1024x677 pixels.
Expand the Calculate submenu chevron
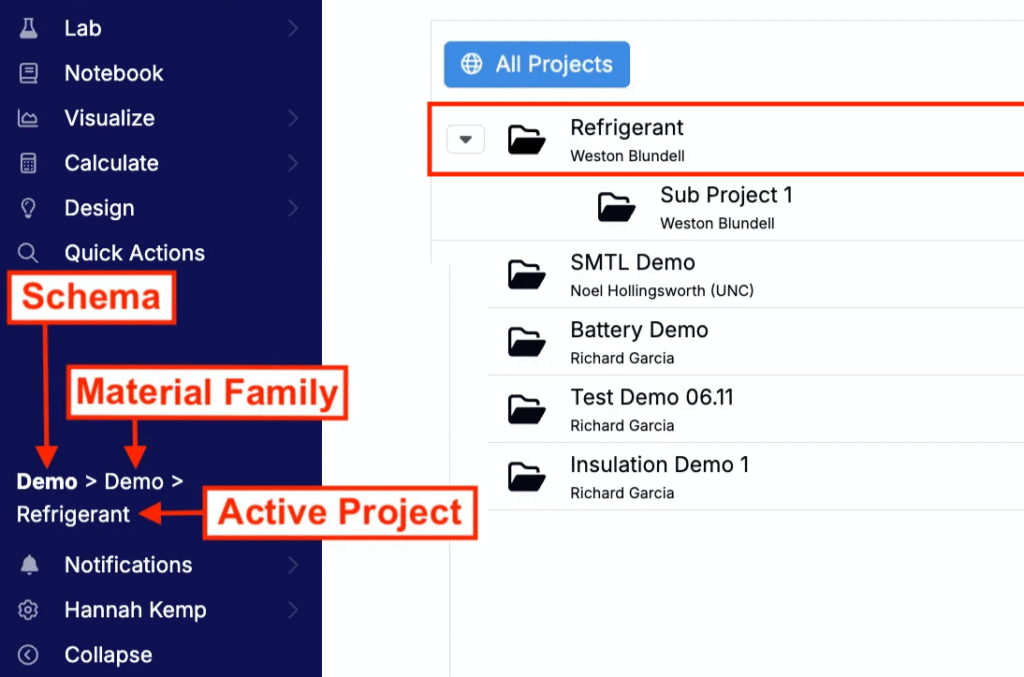(x=293, y=163)
